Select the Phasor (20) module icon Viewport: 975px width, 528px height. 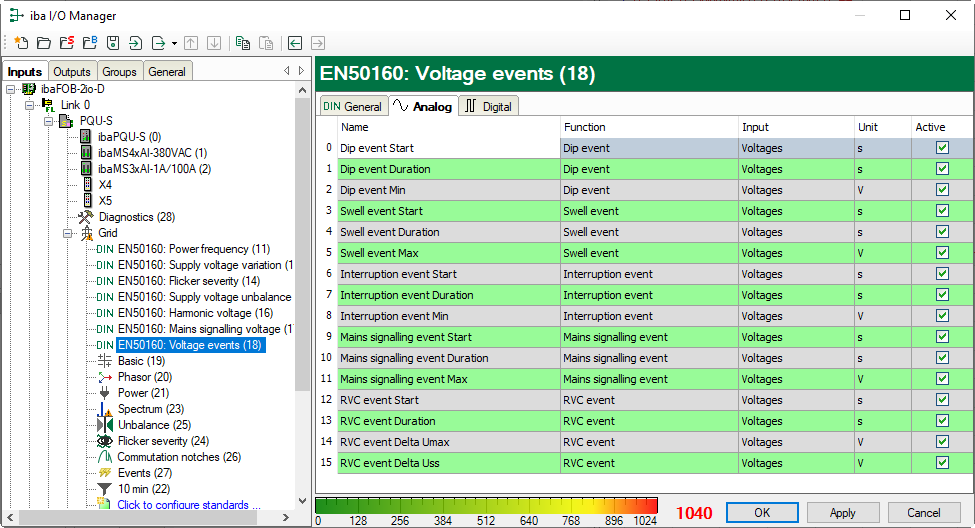click(x=105, y=377)
